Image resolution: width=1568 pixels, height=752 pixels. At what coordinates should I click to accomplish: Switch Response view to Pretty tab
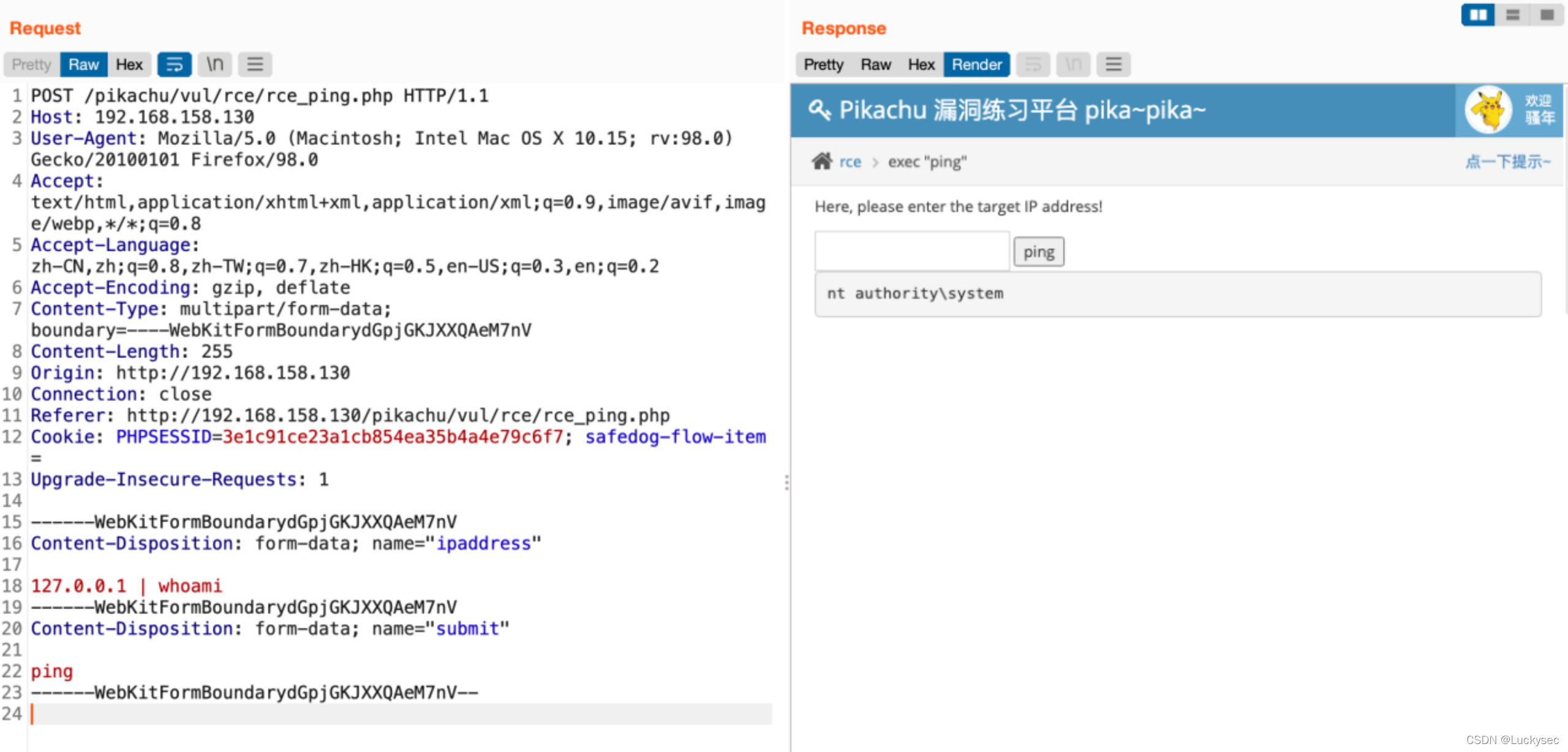[x=823, y=64]
